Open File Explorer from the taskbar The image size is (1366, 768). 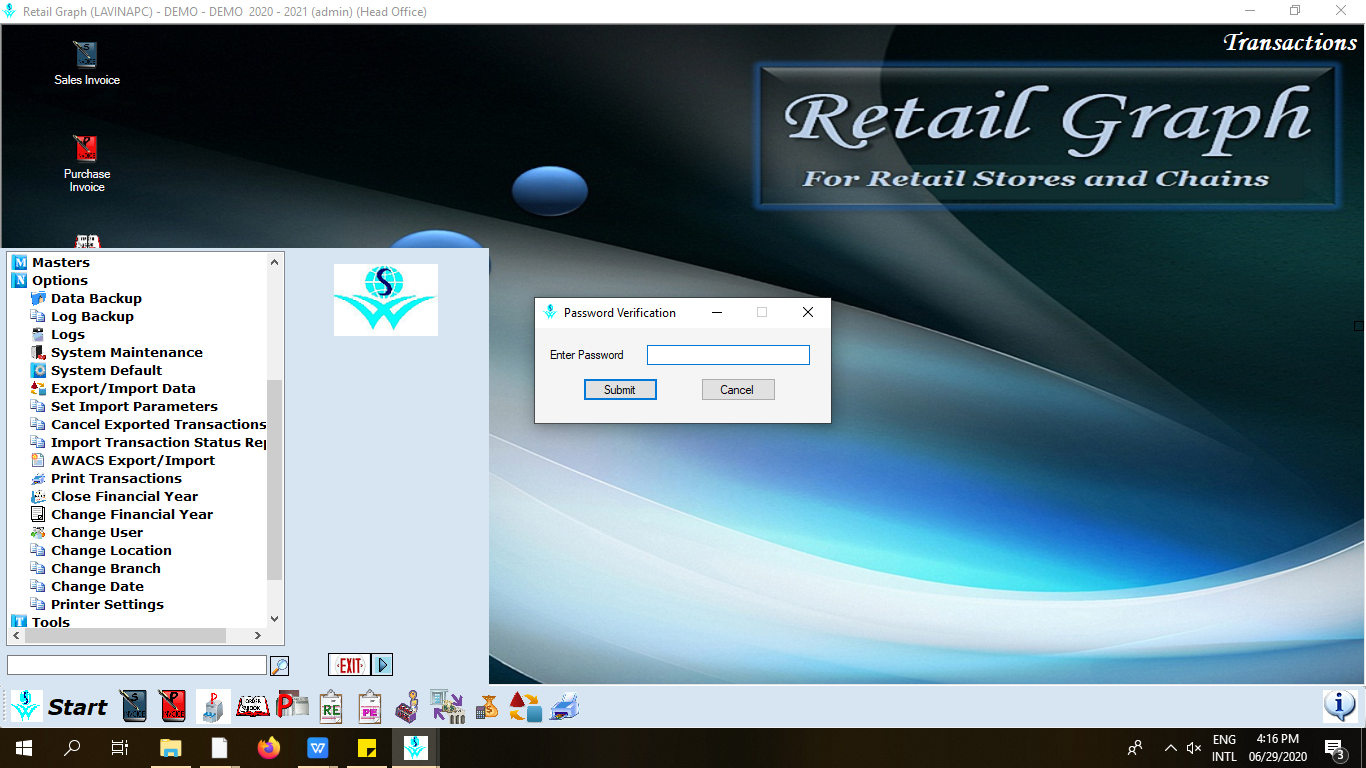click(x=171, y=747)
